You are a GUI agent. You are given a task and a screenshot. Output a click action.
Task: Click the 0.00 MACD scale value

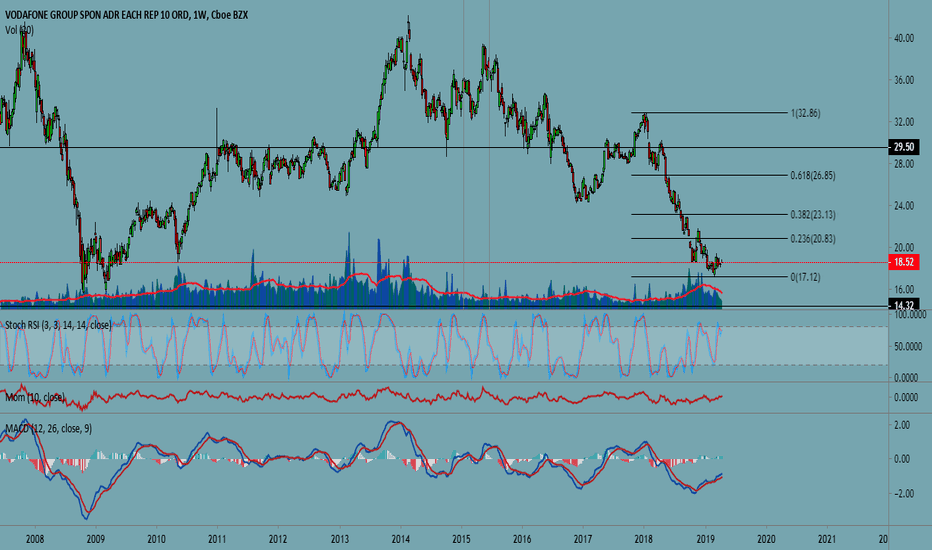coord(902,459)
